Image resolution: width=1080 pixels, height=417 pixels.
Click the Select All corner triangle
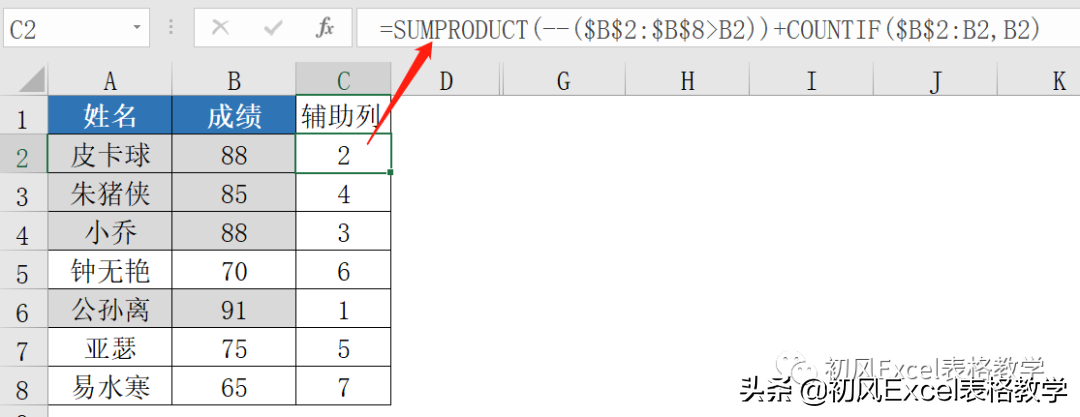tap(32, 80)
